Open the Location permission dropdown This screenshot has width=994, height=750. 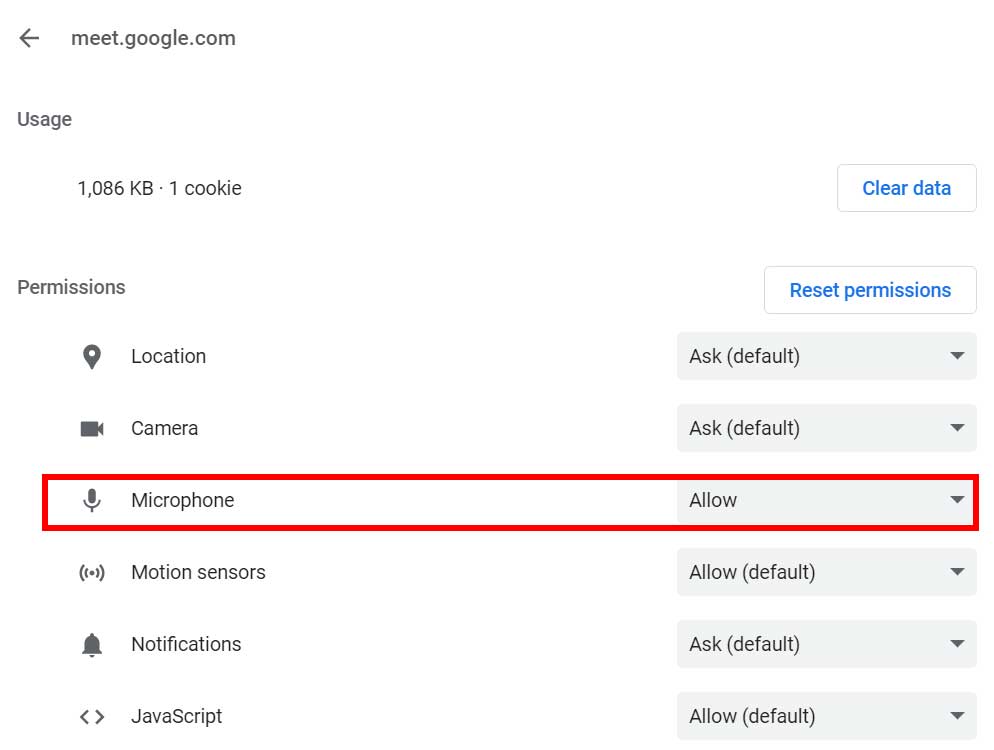(827, 356)
